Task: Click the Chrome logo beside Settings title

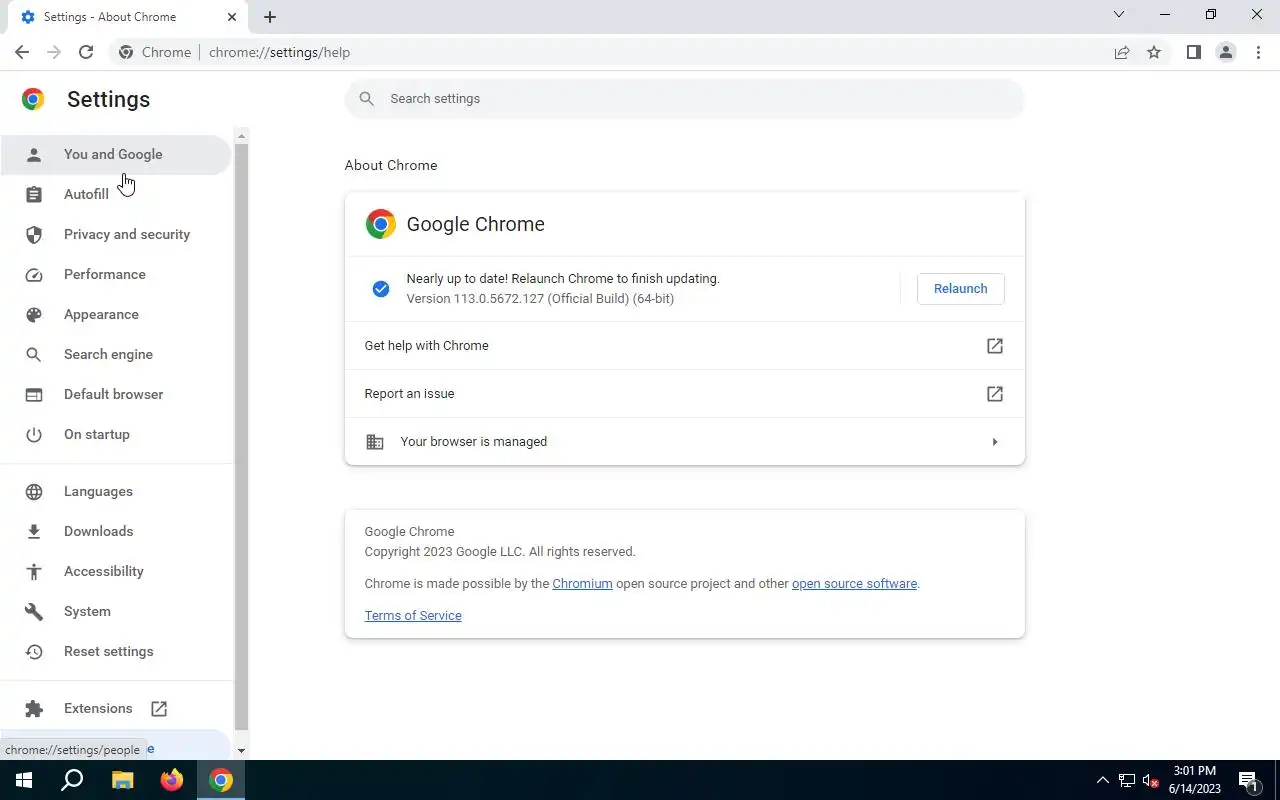Action: [33, 99]
